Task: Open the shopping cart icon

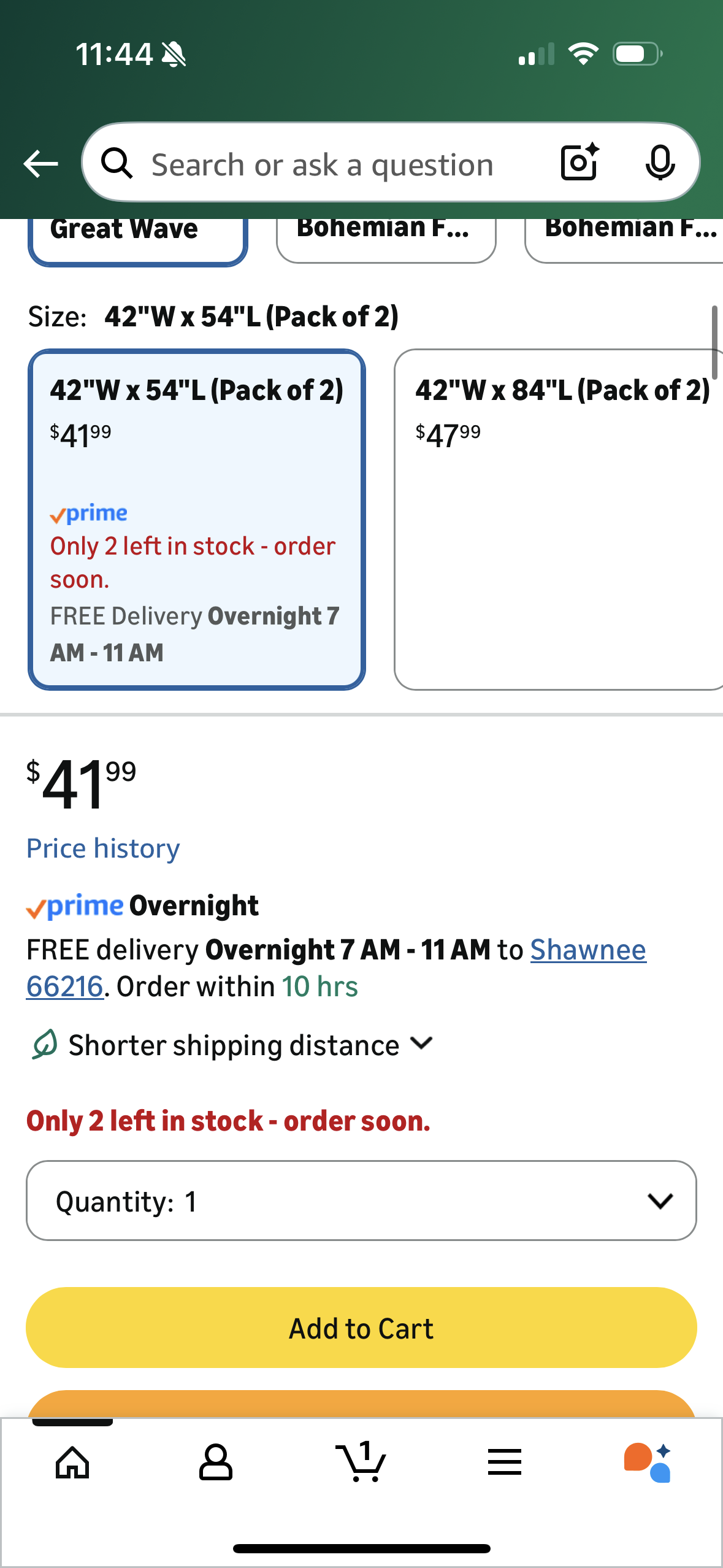Action: 361,1462
